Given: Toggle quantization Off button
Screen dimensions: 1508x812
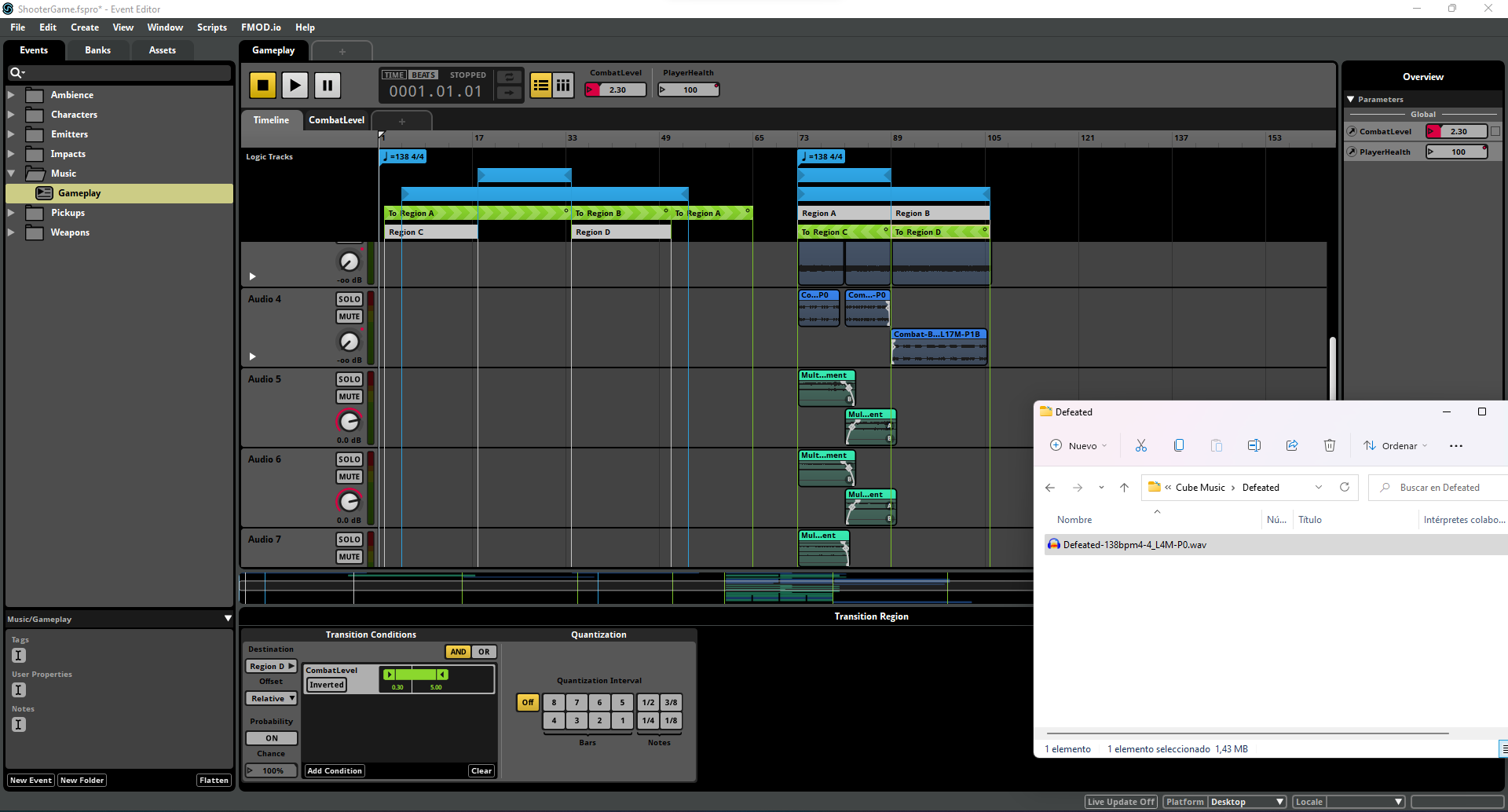Looking at the screenshot, I should [x=527, y=702].
